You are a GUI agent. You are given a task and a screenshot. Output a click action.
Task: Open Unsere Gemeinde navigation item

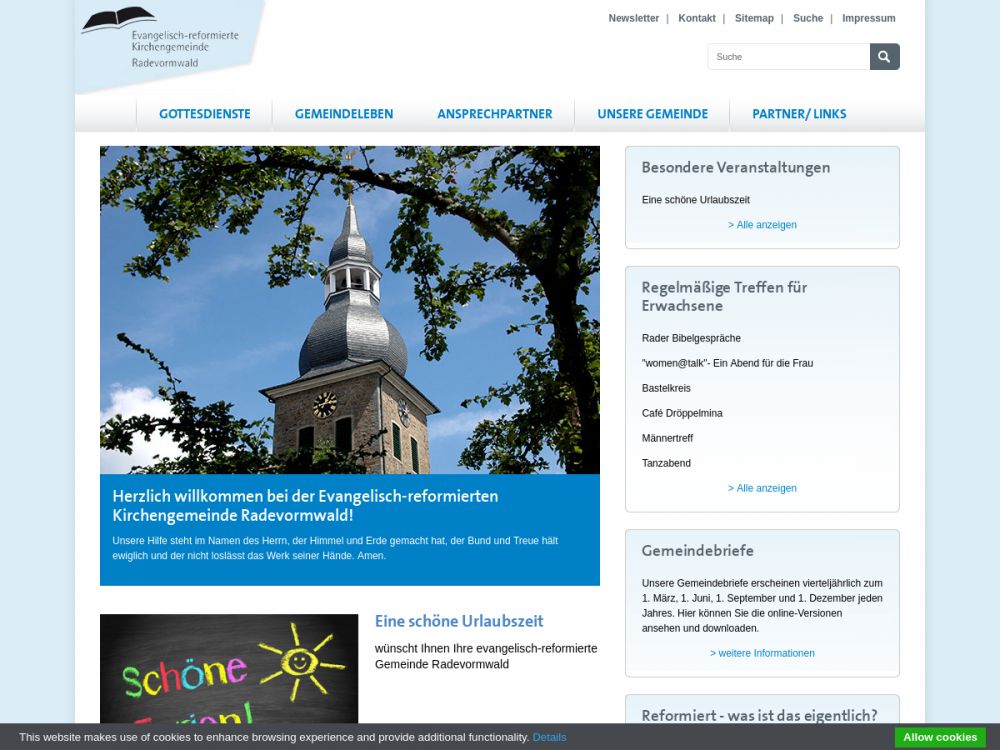pyautogui.click(x=652, y=114)
